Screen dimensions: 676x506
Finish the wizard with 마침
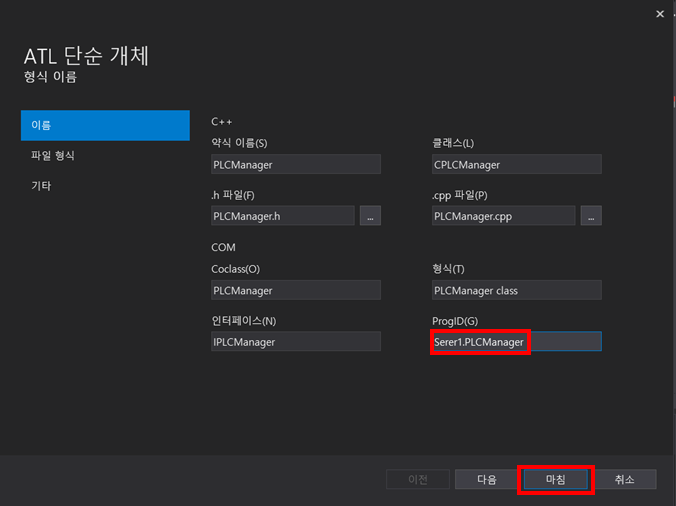(x=555, y=479)
